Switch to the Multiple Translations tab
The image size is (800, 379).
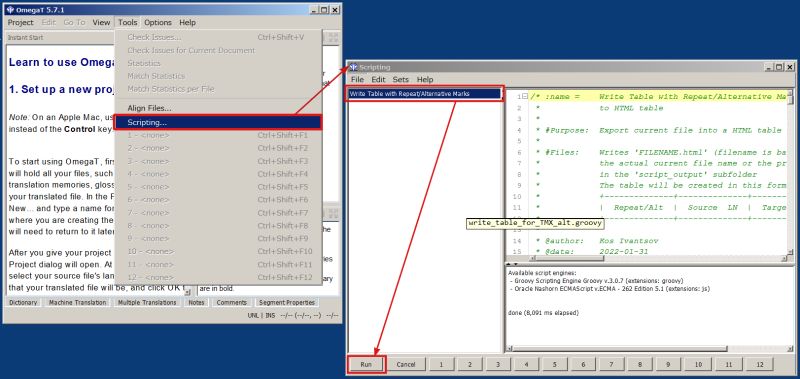pyautogui.click(x=147, y=302)
